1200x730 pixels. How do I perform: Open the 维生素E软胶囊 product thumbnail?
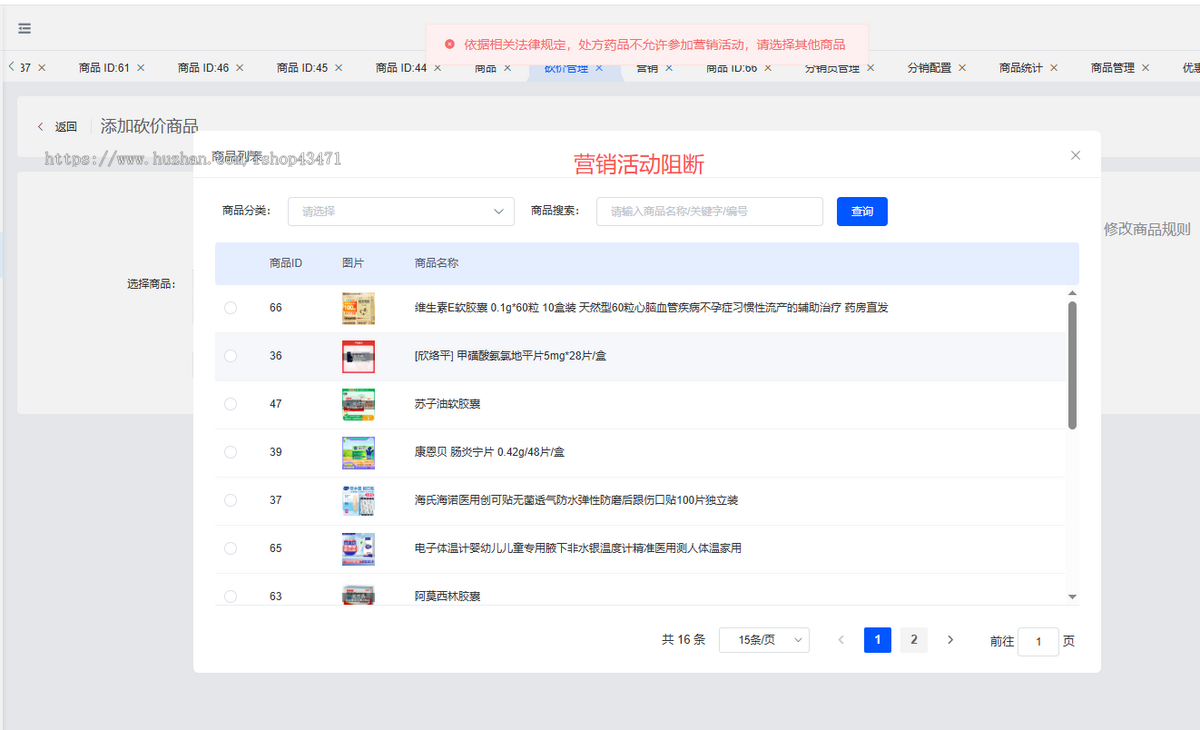tap(358, 308)
